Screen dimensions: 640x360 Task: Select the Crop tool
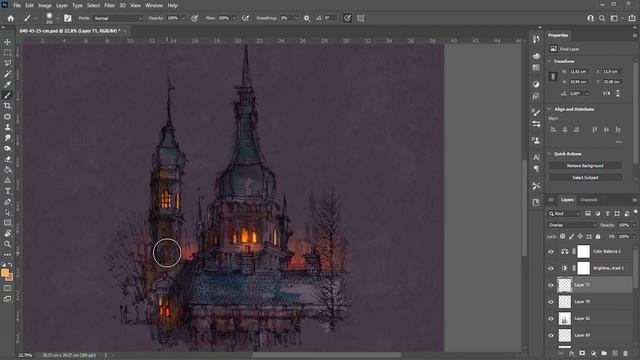pyautogui.click(x=7, y=106)
